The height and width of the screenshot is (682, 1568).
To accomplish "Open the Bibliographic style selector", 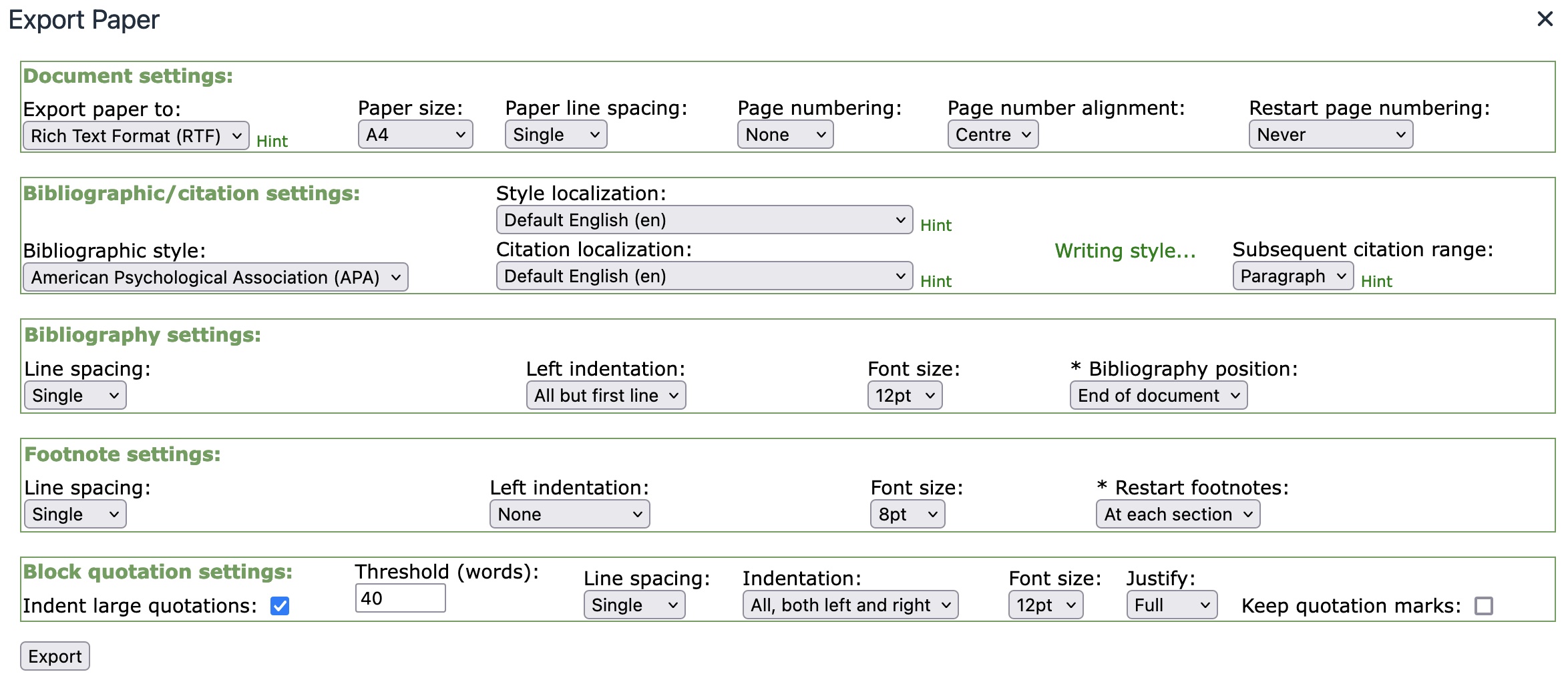I will click(x=215, y=277).
